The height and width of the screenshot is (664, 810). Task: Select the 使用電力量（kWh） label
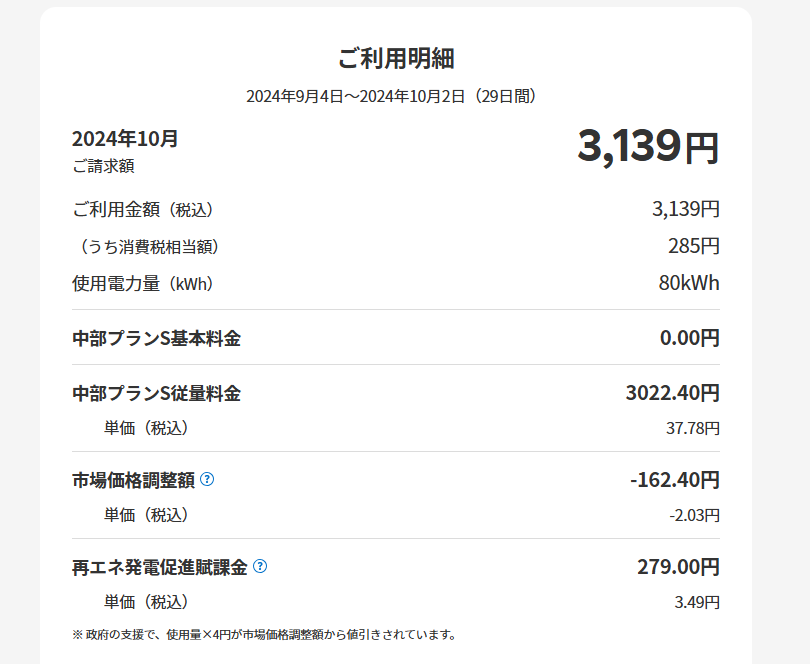coord(143,283)
